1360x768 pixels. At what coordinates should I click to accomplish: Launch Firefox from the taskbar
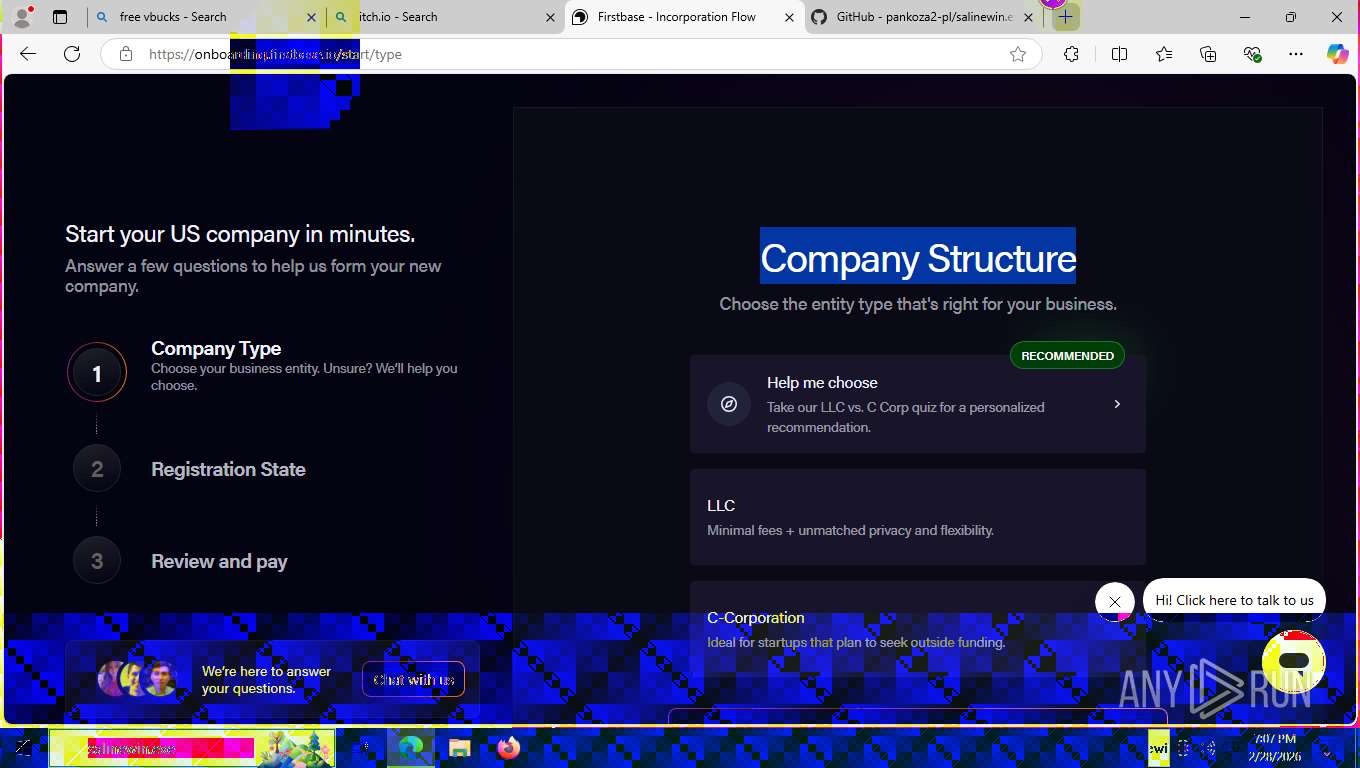509,748
